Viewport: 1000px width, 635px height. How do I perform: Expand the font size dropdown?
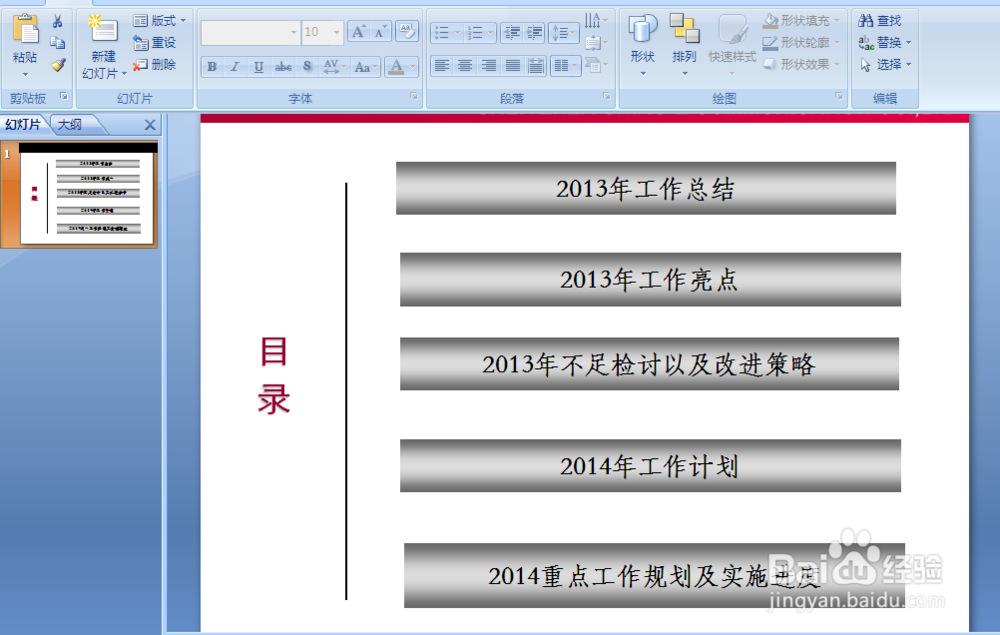click(x=336, y=31)
